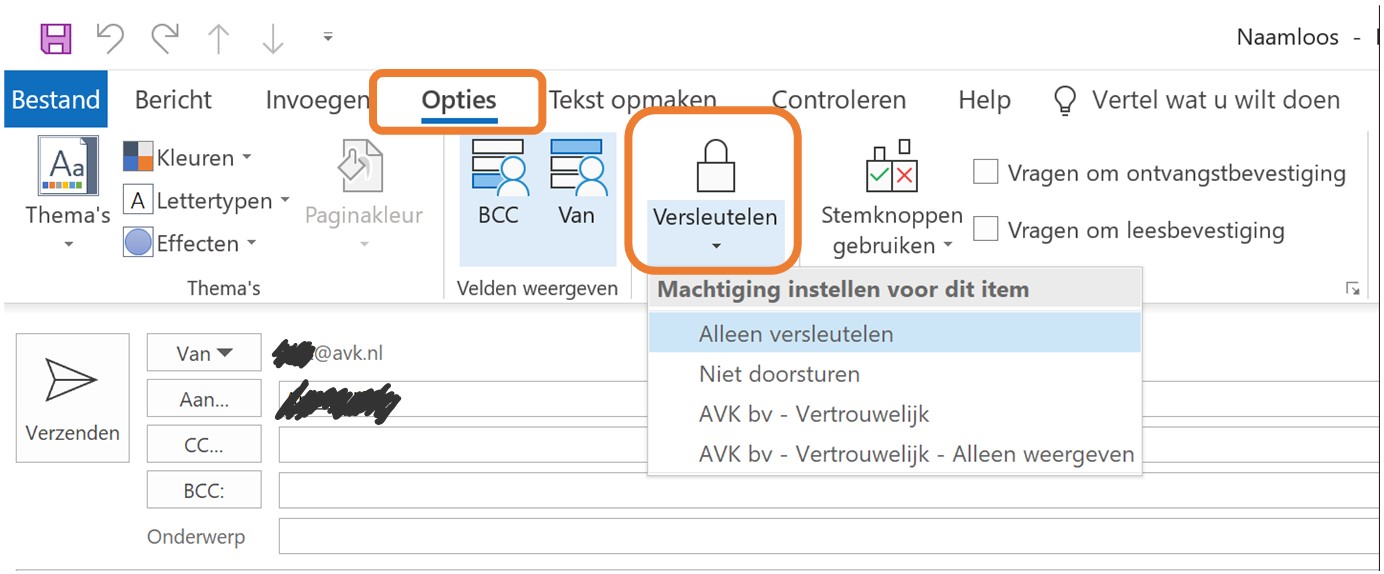Enable Vragen om leesbevestiging checkbox

coord(986,230)
